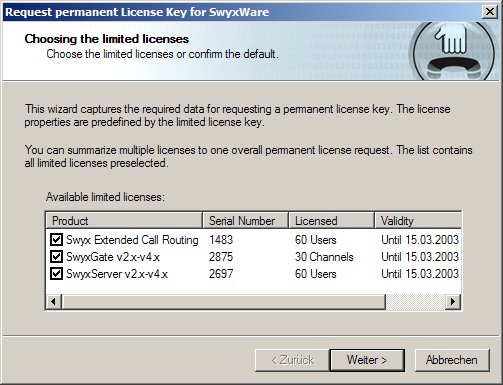Click the horizontal scrollbar left arrow
The image size is (503, 385).
[53, 302]
